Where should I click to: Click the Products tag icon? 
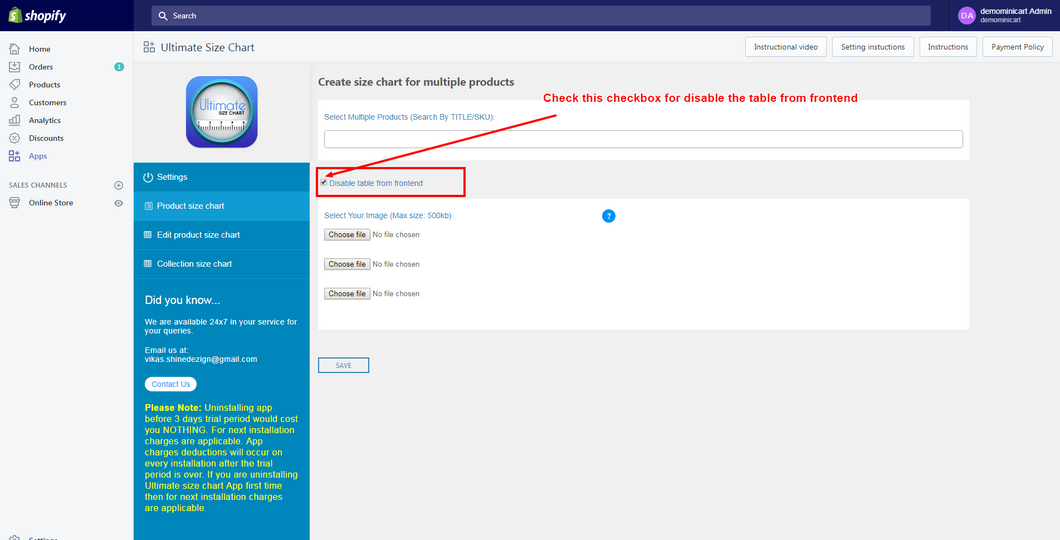click(x=14, y=84)
